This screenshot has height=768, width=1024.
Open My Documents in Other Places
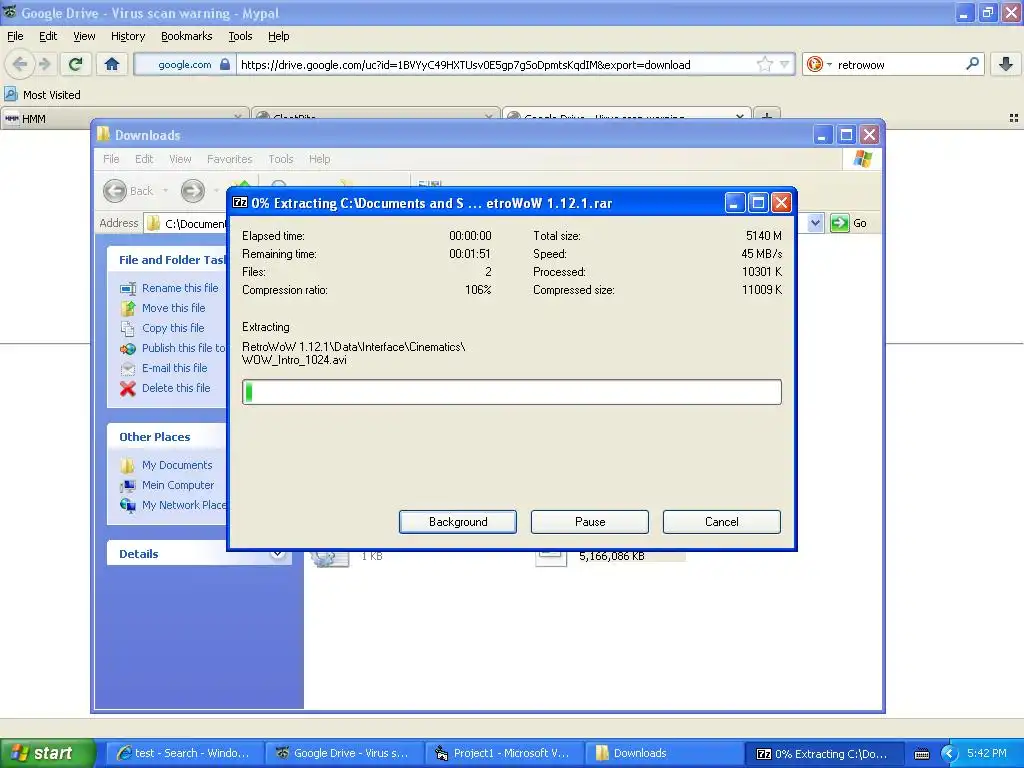[x=177, y=465]
